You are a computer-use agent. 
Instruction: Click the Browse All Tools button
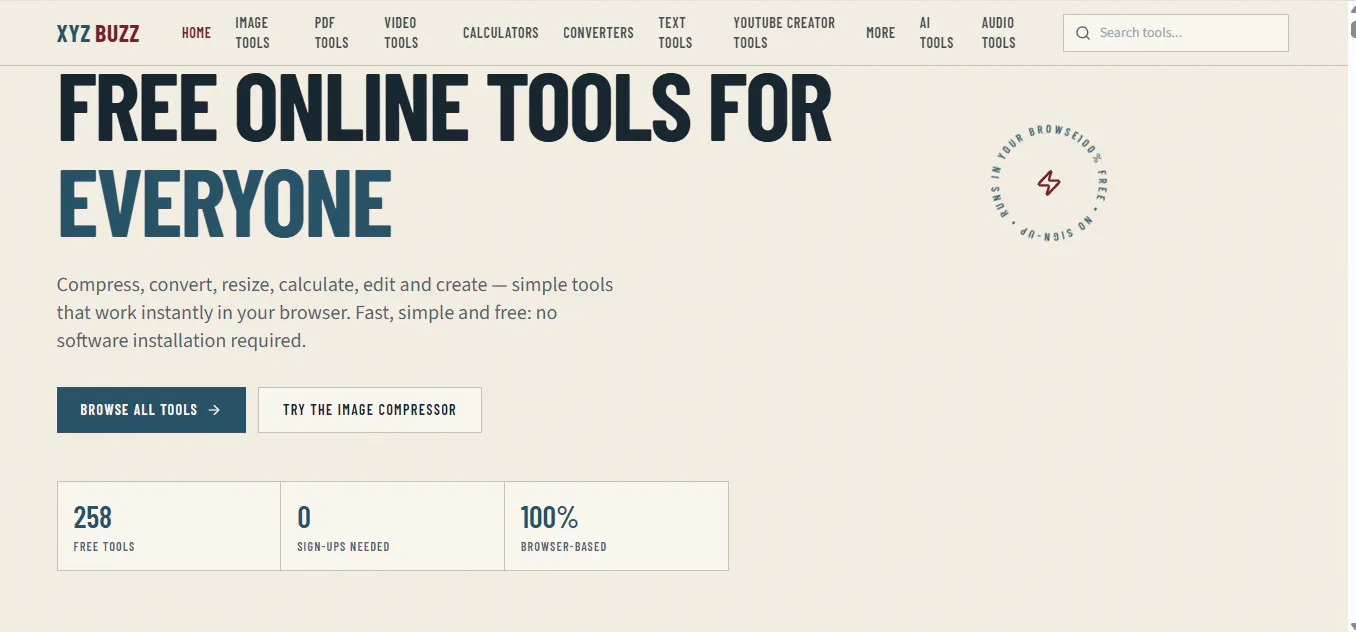[151, 410]
